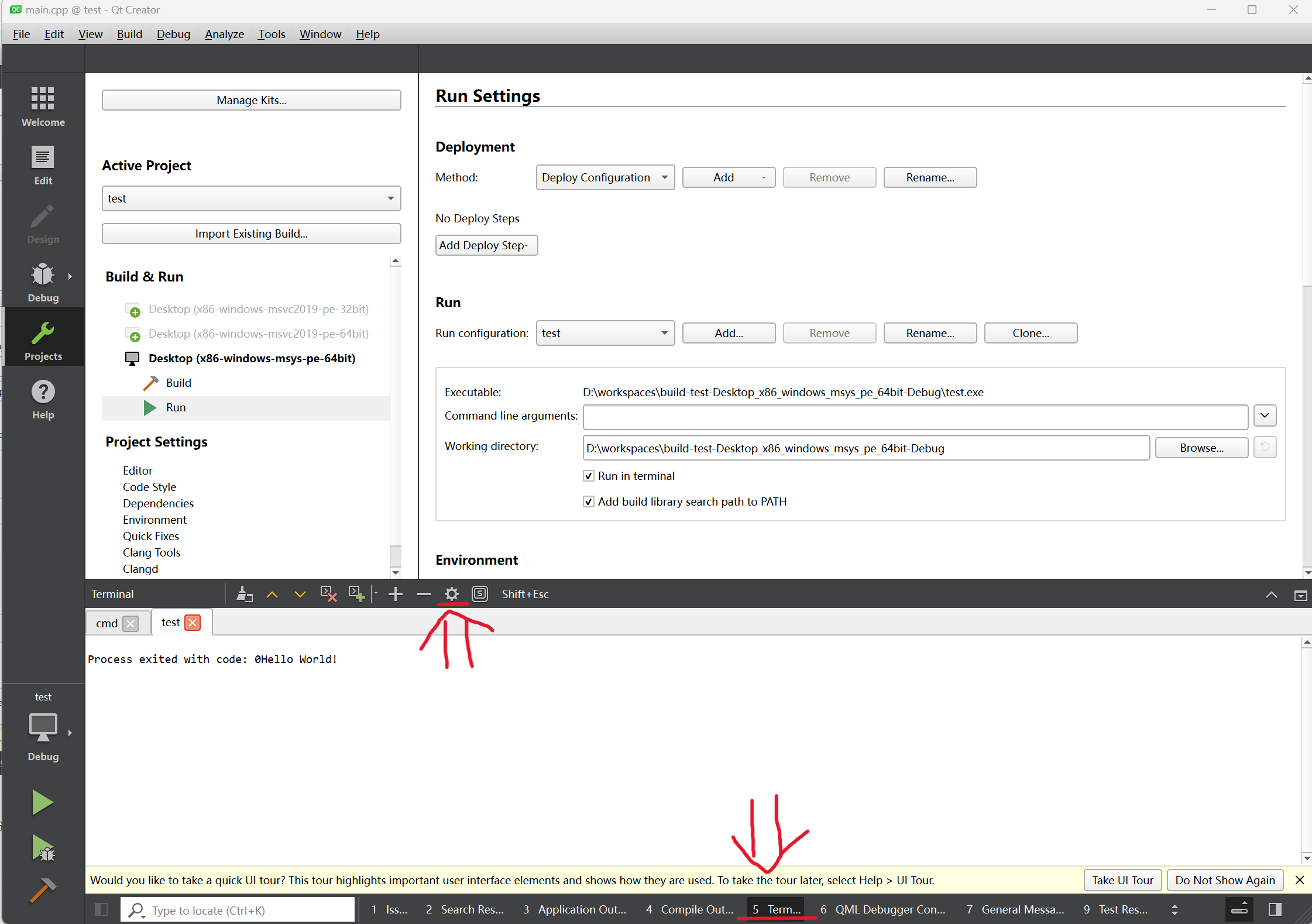Open new terminal shell options arrow
This screenshot has width=1312, height=924.
[x=375, y=595]
